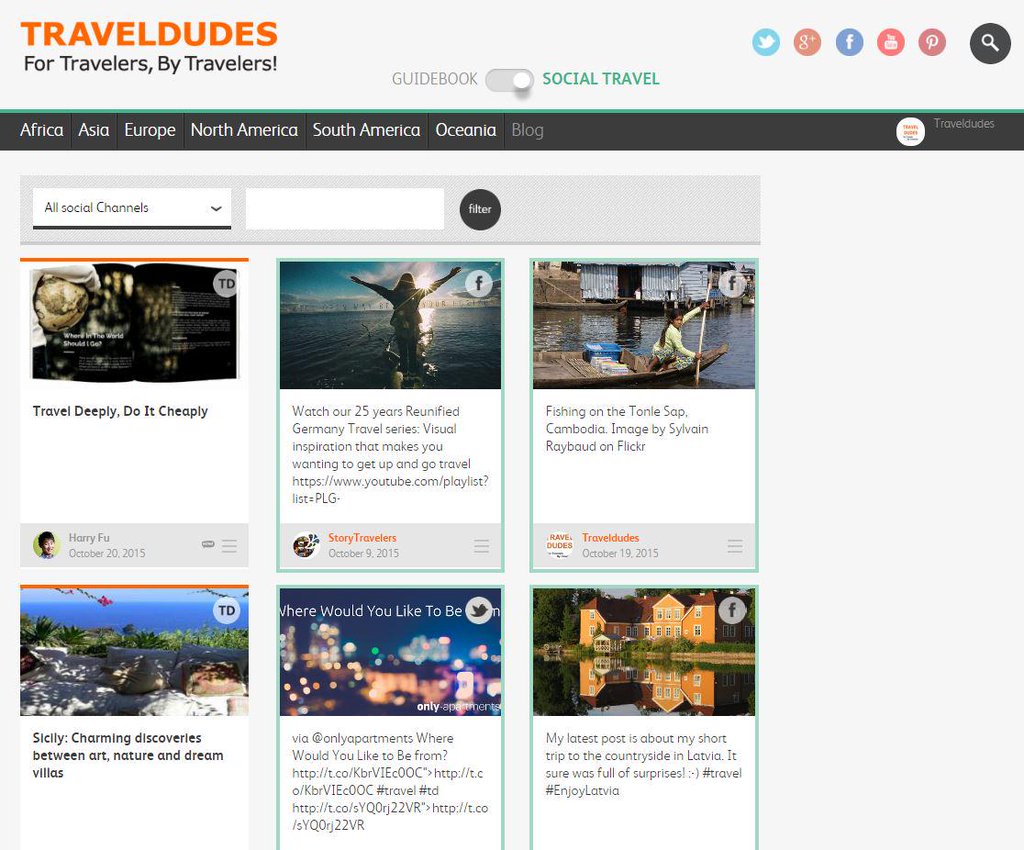Click the TRAVELDUDES logo
This screenshot has width=1024, height=850.
point(149,34)
